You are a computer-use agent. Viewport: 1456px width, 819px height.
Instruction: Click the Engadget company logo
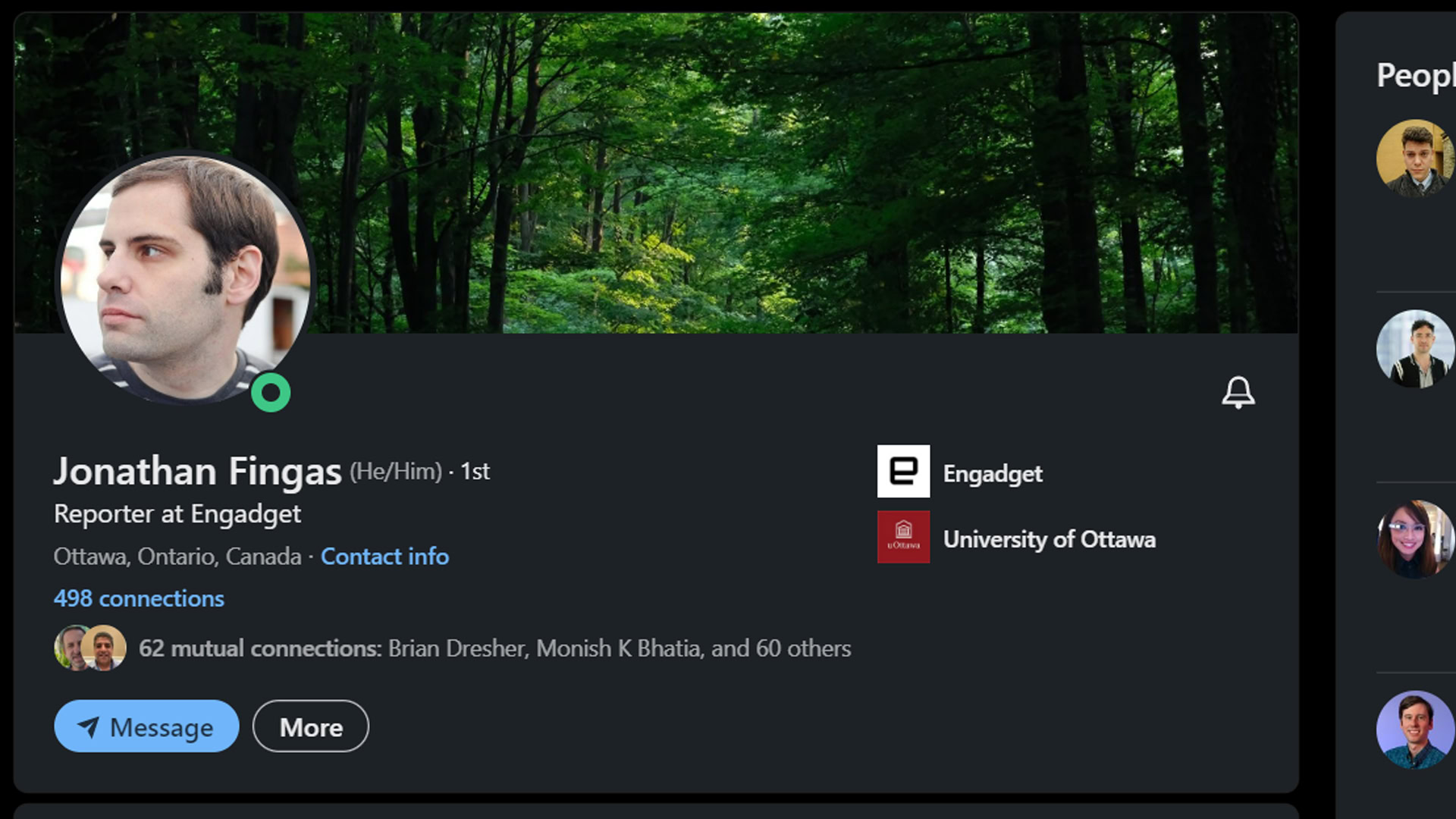tap(903, 472)
